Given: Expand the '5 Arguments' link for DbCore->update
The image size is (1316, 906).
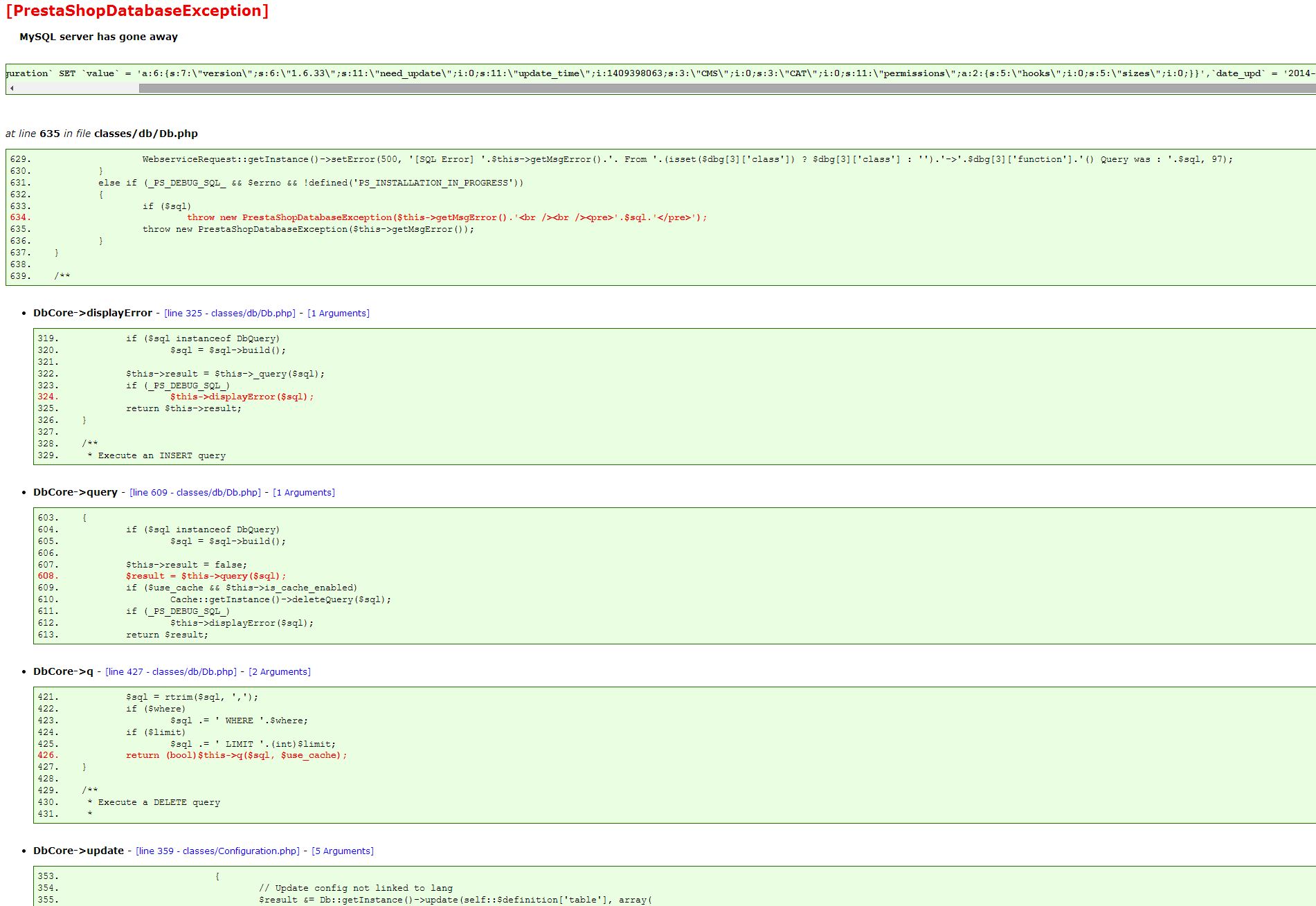Looking at the screenshot, I should [x=343, y=851].
